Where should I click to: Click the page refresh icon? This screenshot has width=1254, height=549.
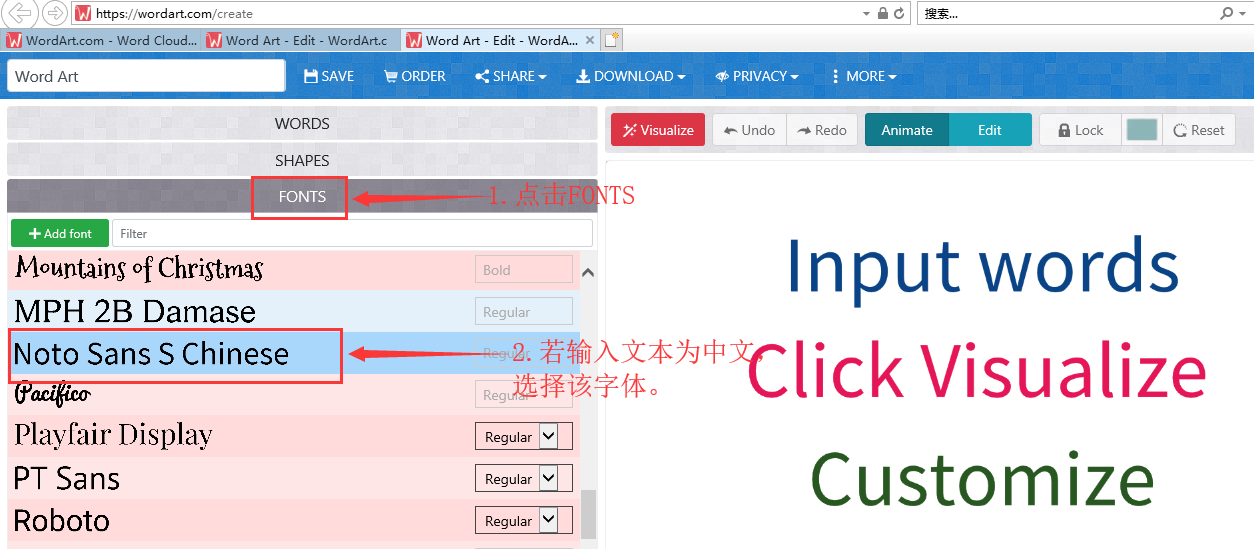coord(899,14)
